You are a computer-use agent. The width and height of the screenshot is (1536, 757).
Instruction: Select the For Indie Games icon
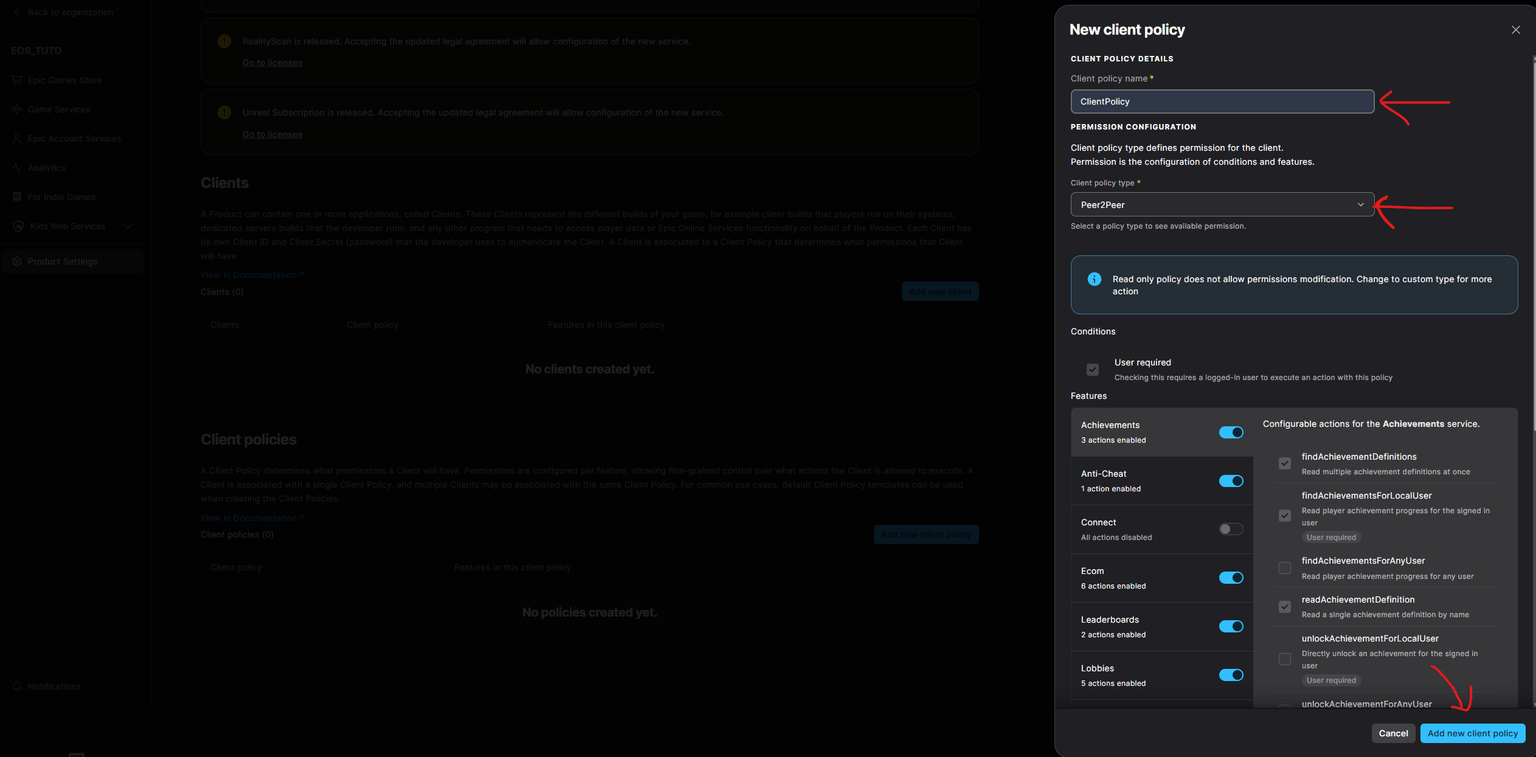coord(16,196)
